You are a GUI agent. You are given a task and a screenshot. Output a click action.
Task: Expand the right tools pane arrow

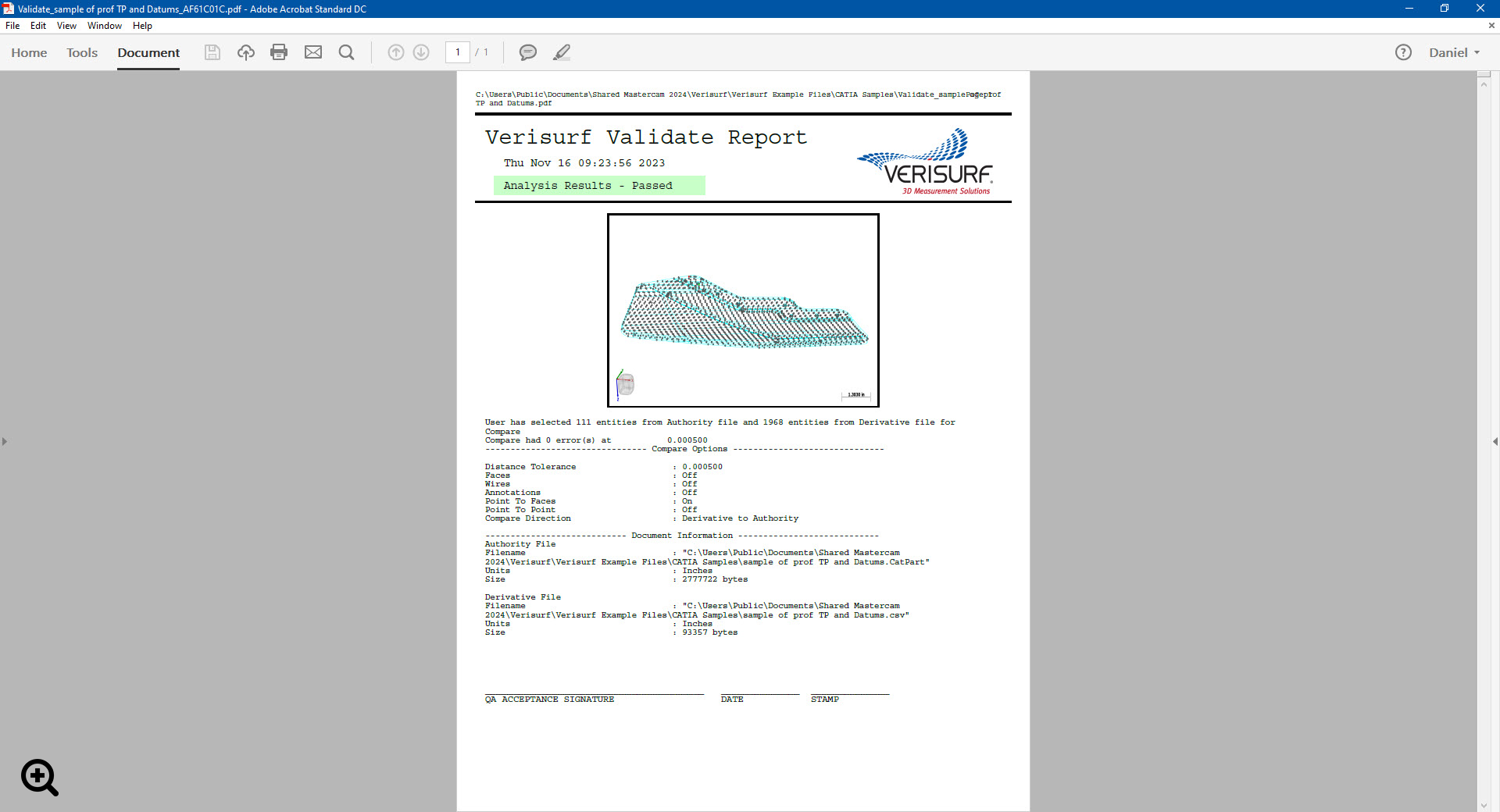tap(1495, 441)
